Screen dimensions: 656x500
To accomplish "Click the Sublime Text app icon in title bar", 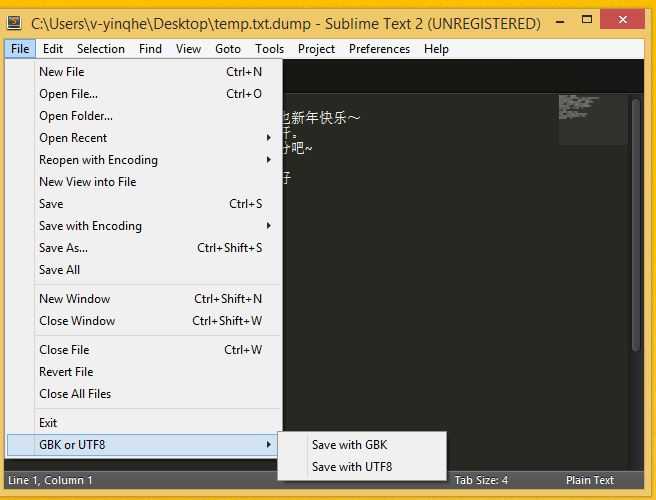I will click(x=14, y=23).
